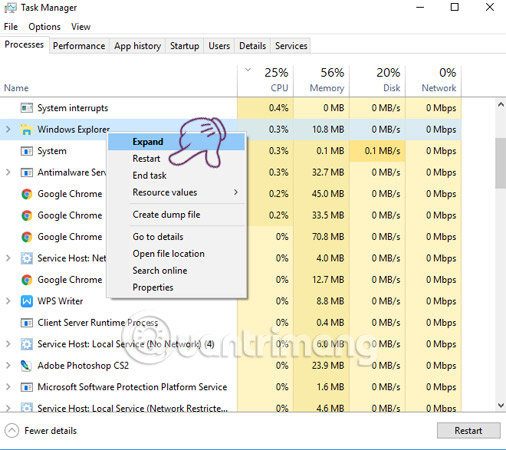The height and width of the screenshot is (450, 506).
Task: Click the scrollbar up arrow
Action: (x=501, y=105)
